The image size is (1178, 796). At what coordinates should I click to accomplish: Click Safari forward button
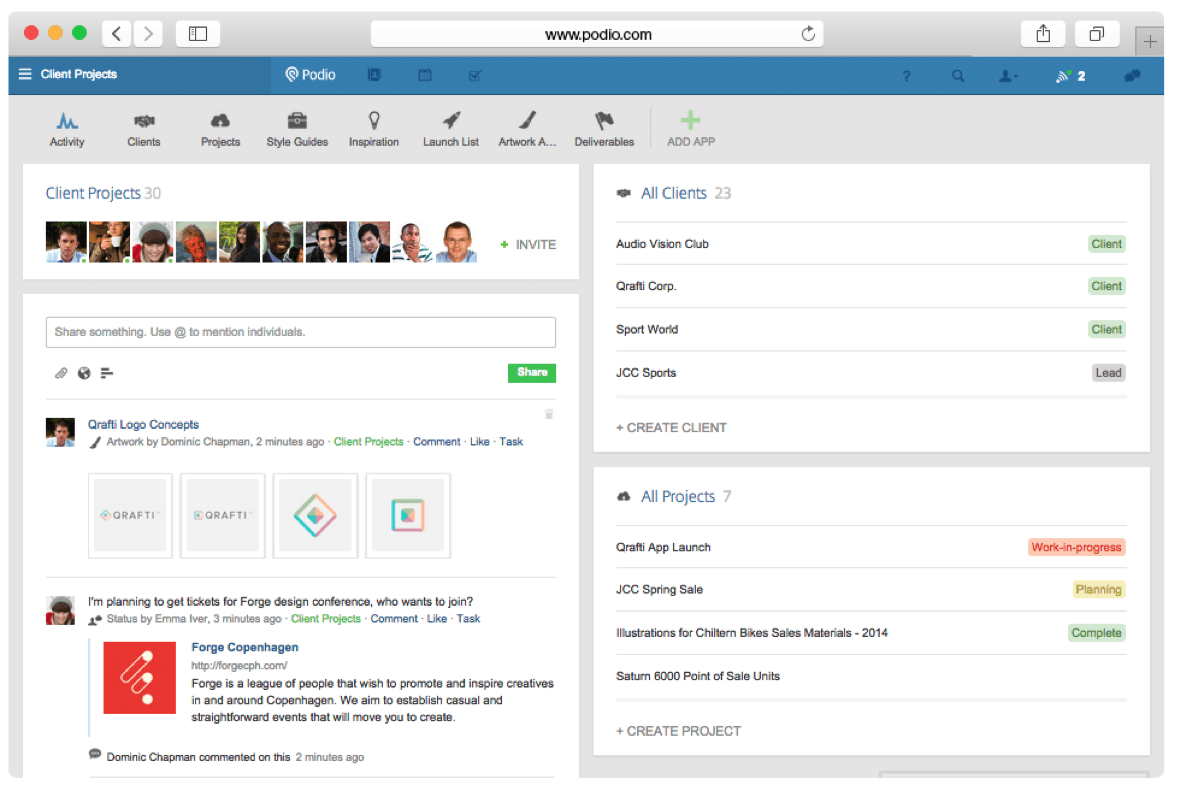[148, 34]
